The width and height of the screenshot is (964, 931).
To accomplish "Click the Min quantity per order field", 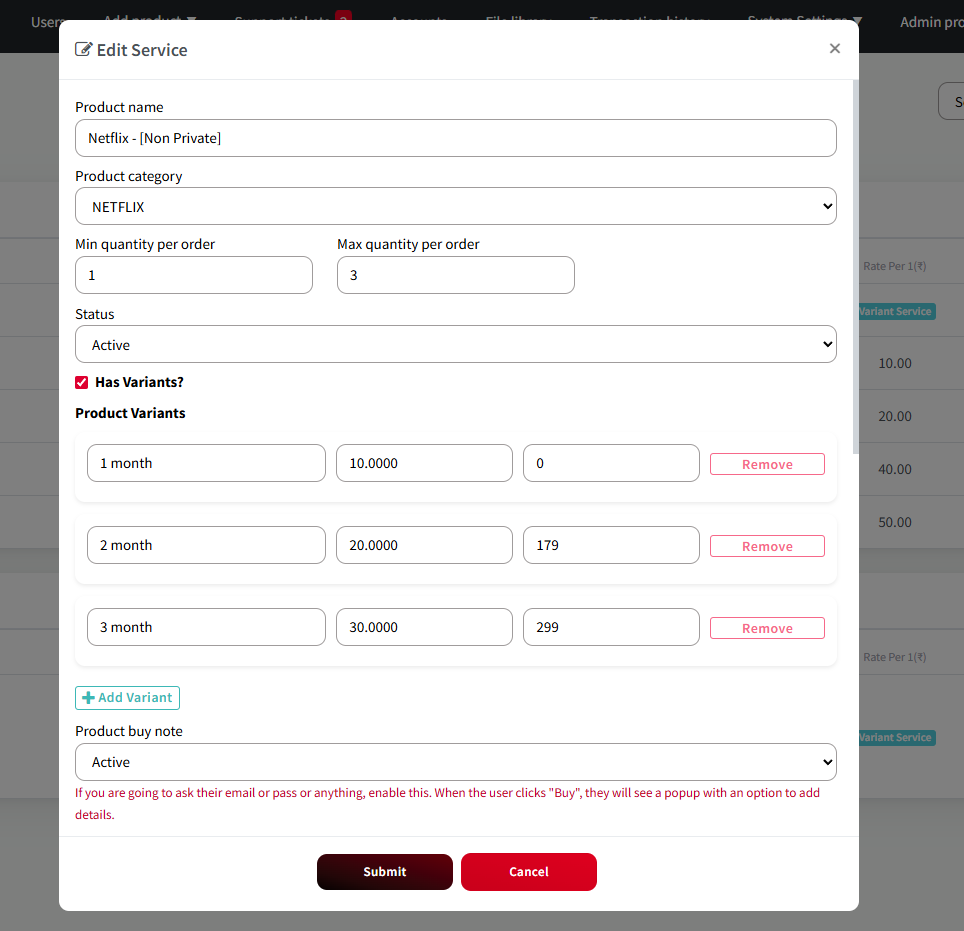I will [194, 275].
